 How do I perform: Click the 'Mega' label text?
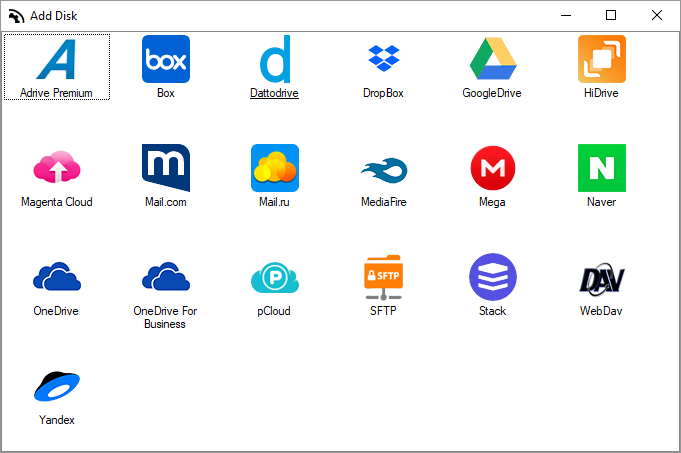(x=492, y=202)
